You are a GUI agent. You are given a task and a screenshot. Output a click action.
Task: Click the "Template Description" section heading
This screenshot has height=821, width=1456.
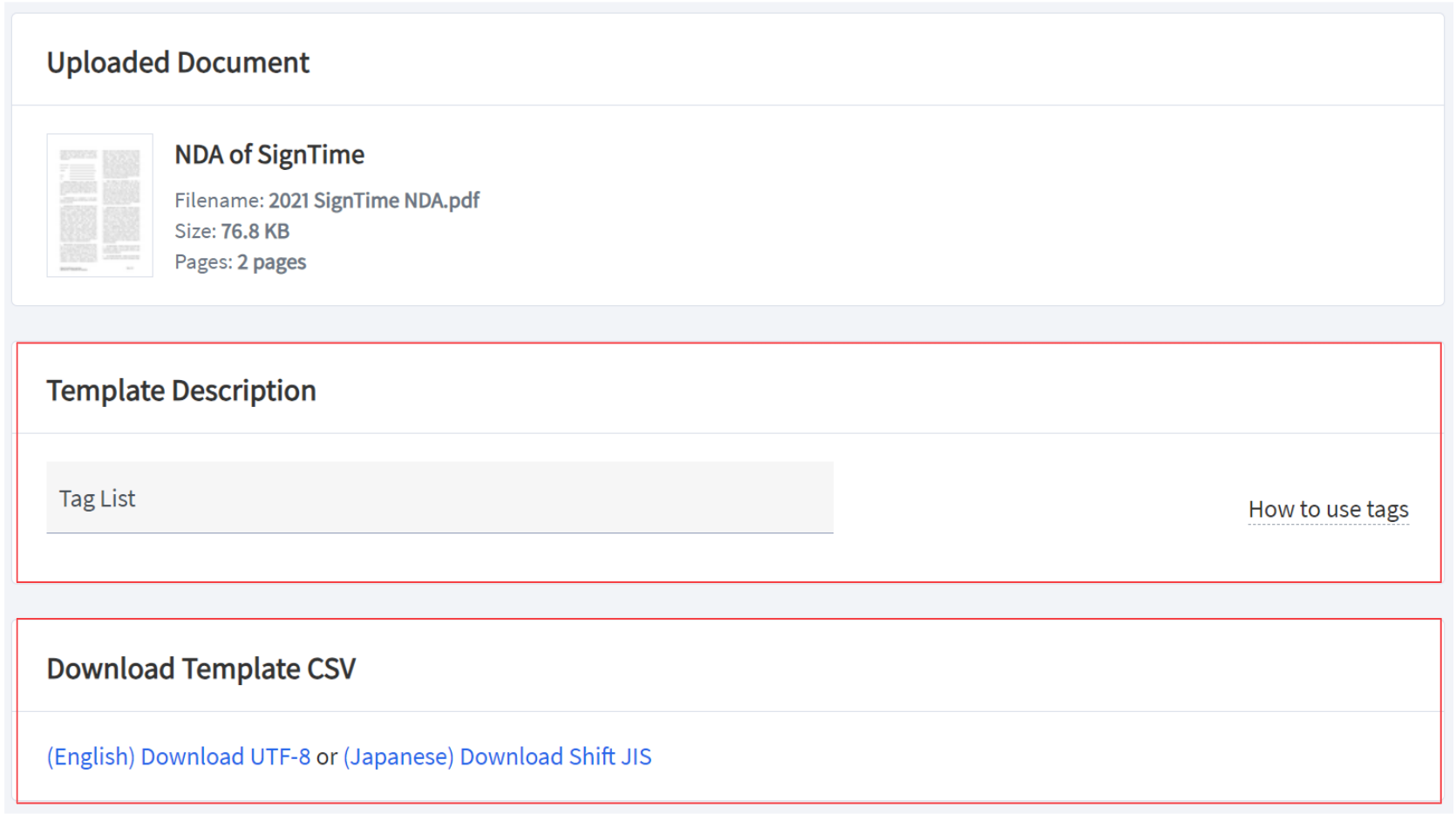[x=181, y=390]
